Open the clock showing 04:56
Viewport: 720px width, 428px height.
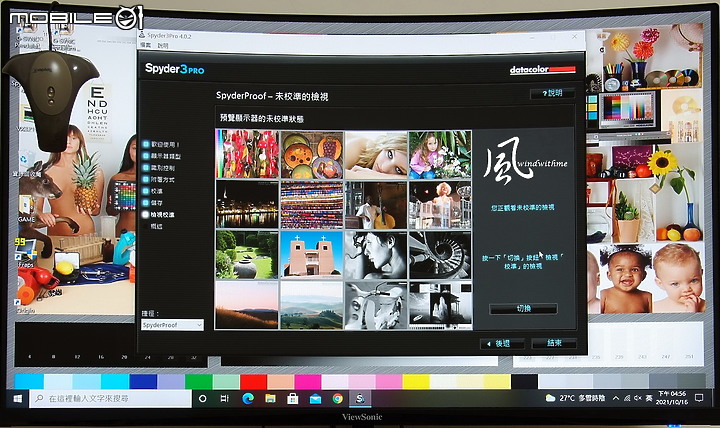click(672, 398)
